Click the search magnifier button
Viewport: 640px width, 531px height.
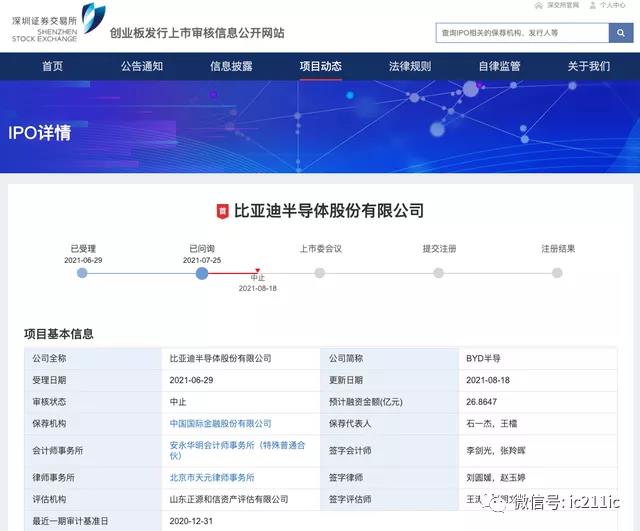click(x=622, y=33)
